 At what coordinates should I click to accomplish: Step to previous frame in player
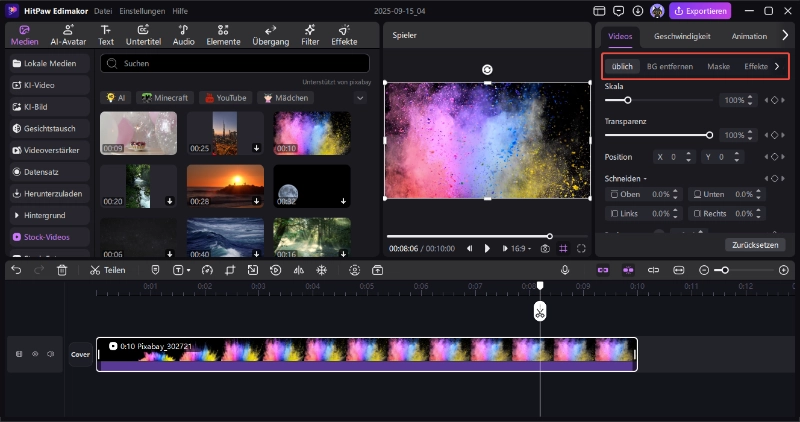click(x=469, y=249)
